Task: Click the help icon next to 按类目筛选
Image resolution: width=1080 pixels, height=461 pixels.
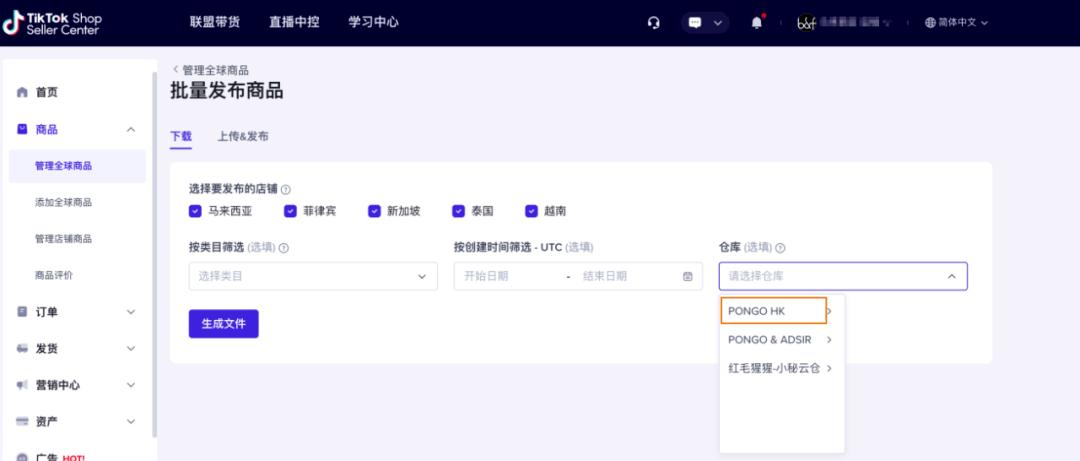Action: (x=284, y=248)
